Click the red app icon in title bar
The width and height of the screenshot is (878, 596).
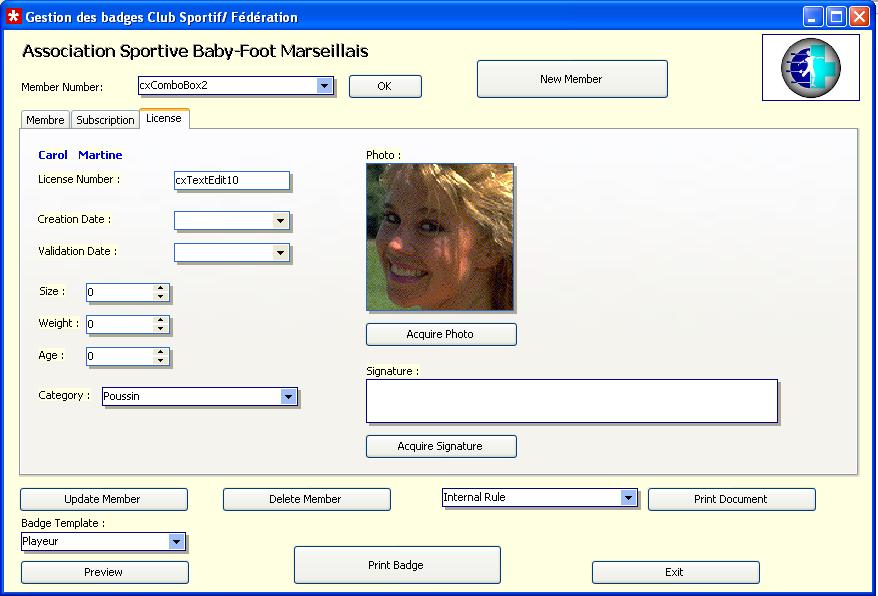(x=13, y=17)
